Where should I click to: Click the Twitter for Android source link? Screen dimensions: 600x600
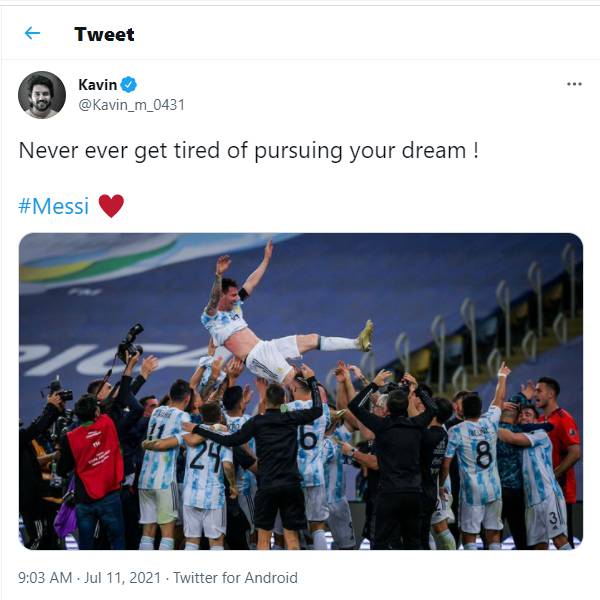(x=235, y=578)
